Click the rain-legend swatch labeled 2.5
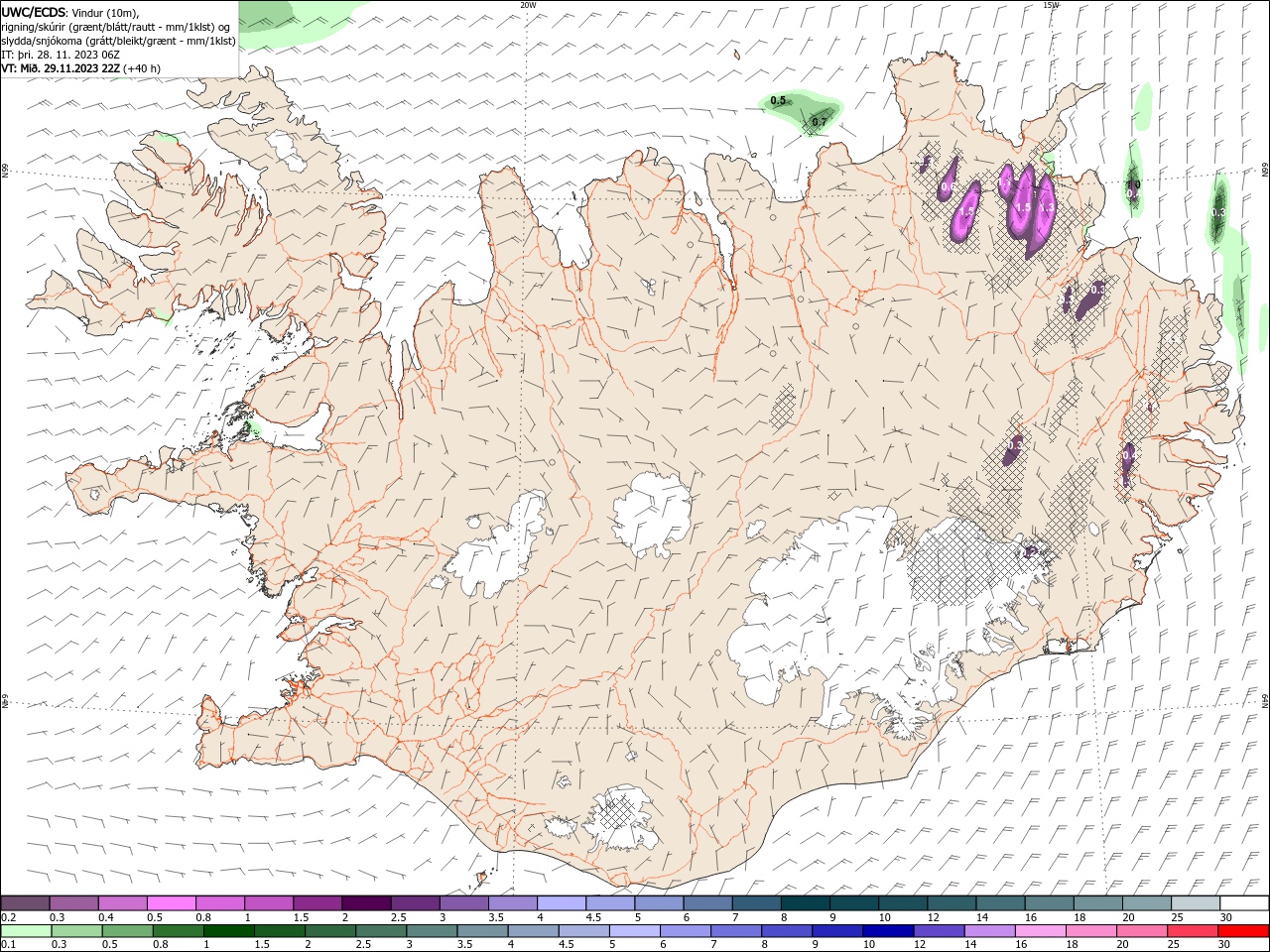 point(381,931)
